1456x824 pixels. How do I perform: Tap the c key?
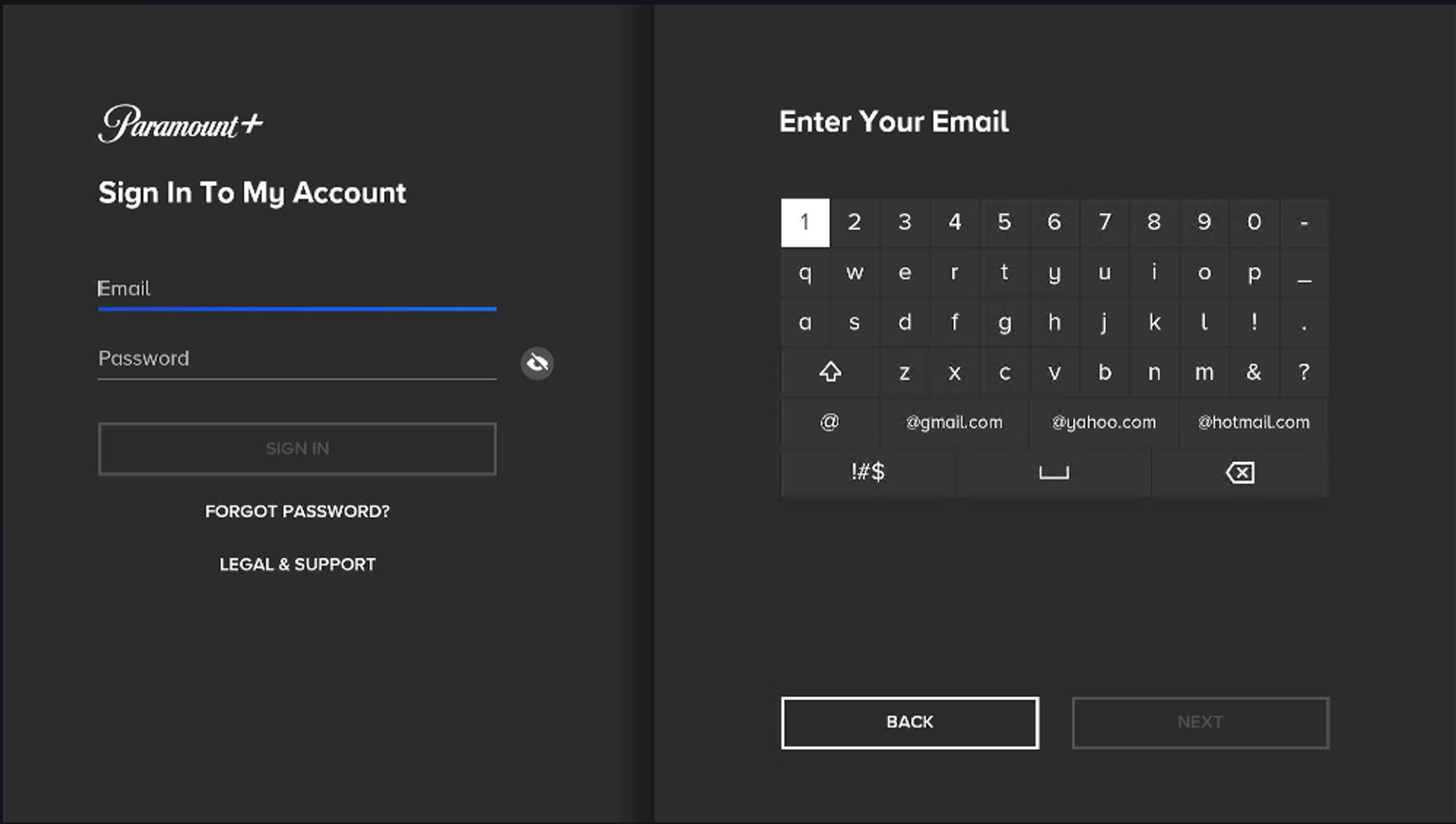coord(1005,373)
